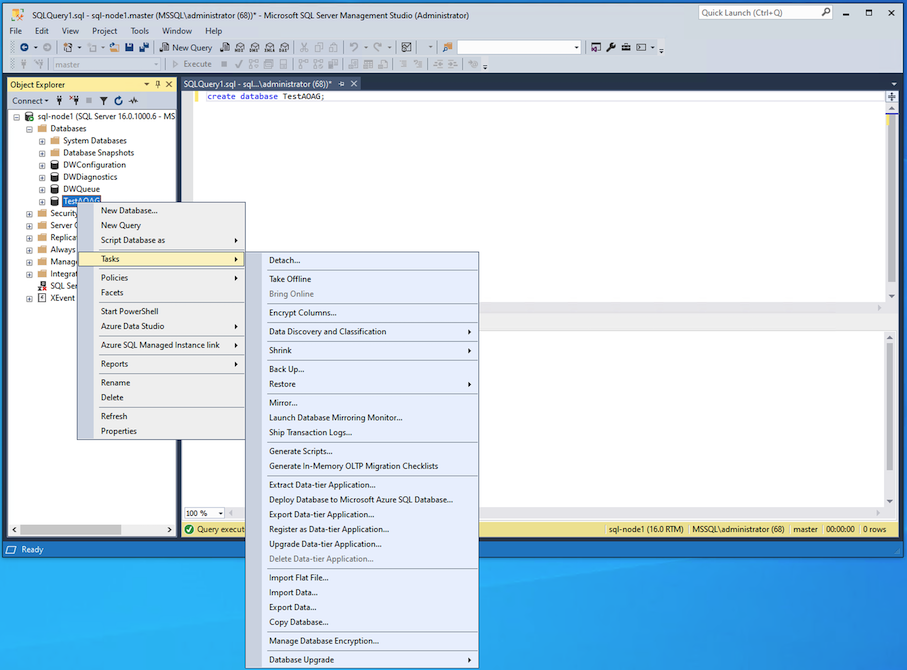The height and width of the screenshot is (670, 907).
Task: Open the Object Explorer window position dropdown arrow
Action: (x=146, y=84)
